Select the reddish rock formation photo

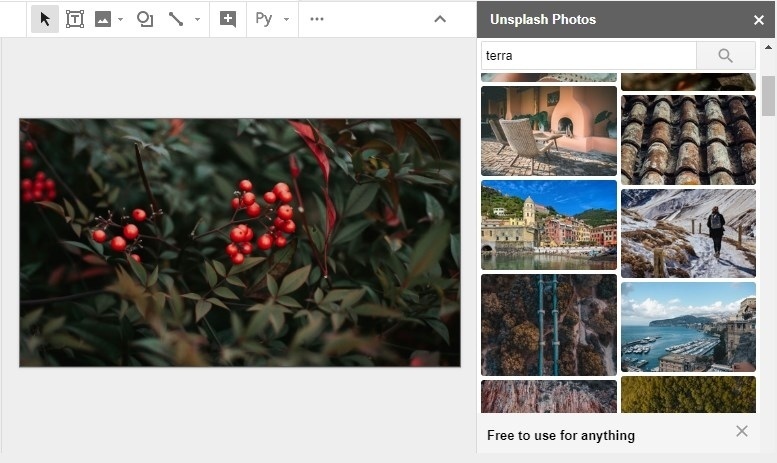pos(549,397)
